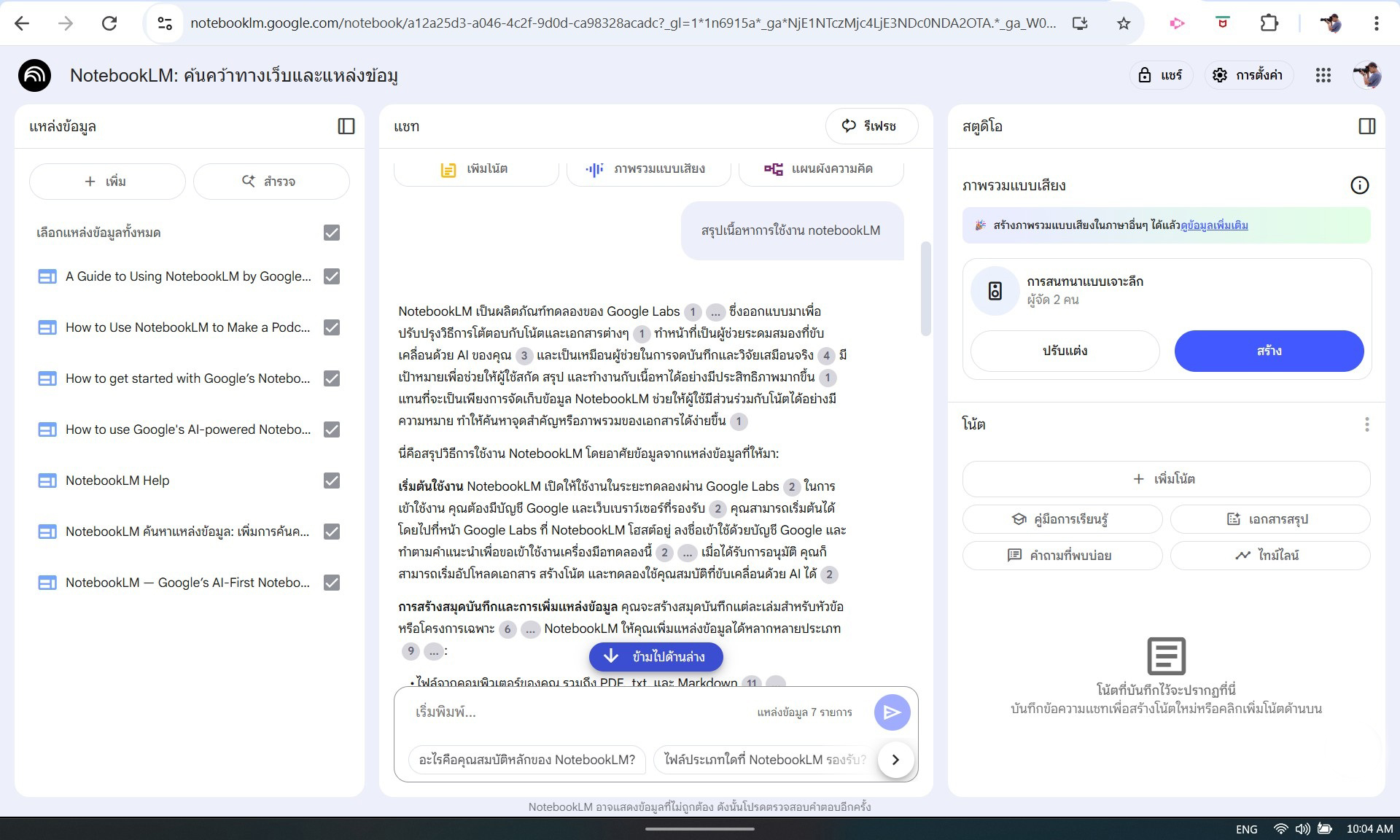Open การตั้งค่า settings menu
Image resolution: width=1400 pixels, height=840 pixels.
pos(1248,75)
